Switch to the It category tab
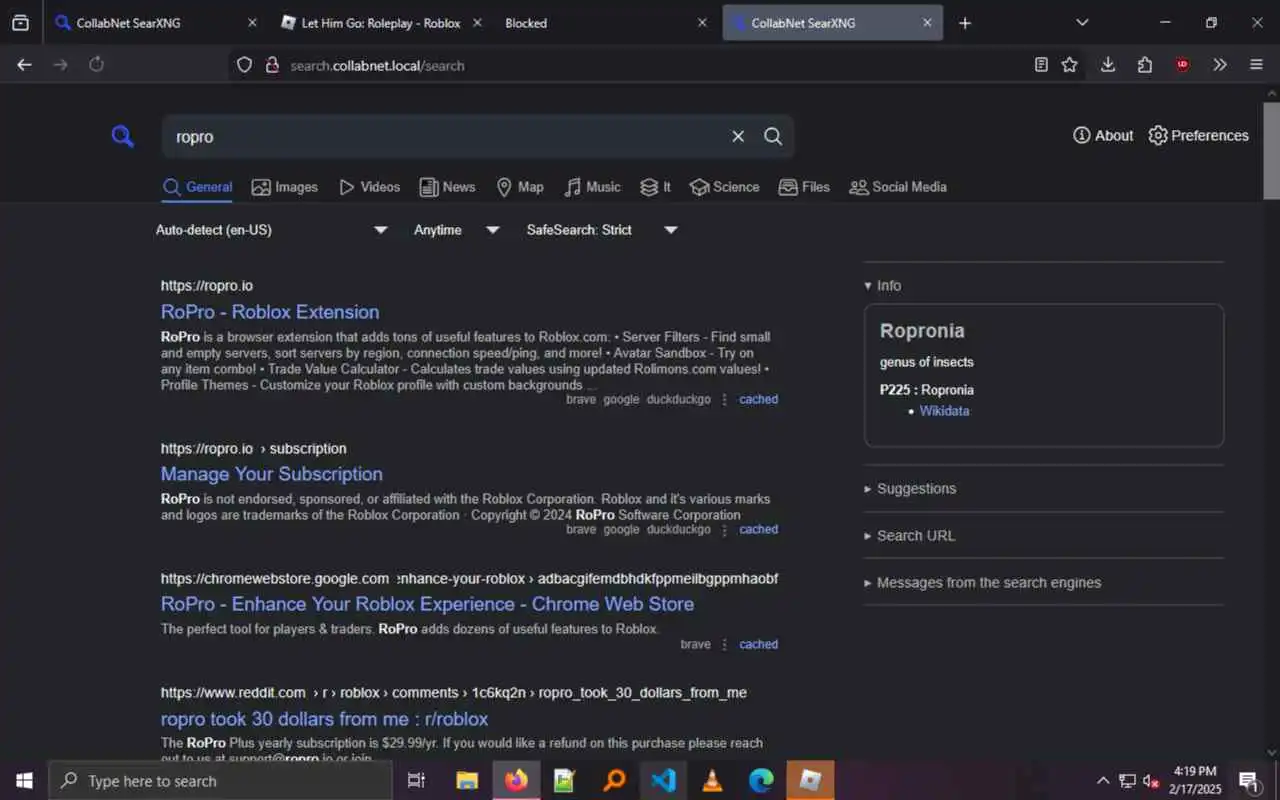1280x800 pixels. 655,187
